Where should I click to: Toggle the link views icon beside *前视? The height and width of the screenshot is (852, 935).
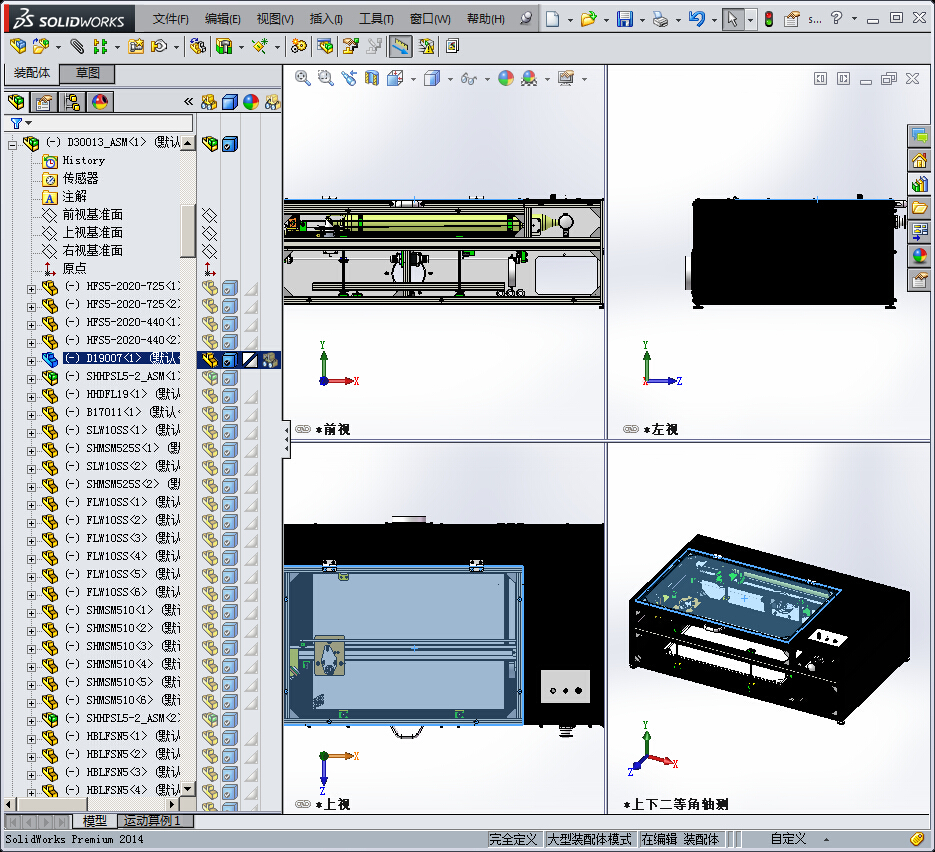coord(302,429)
